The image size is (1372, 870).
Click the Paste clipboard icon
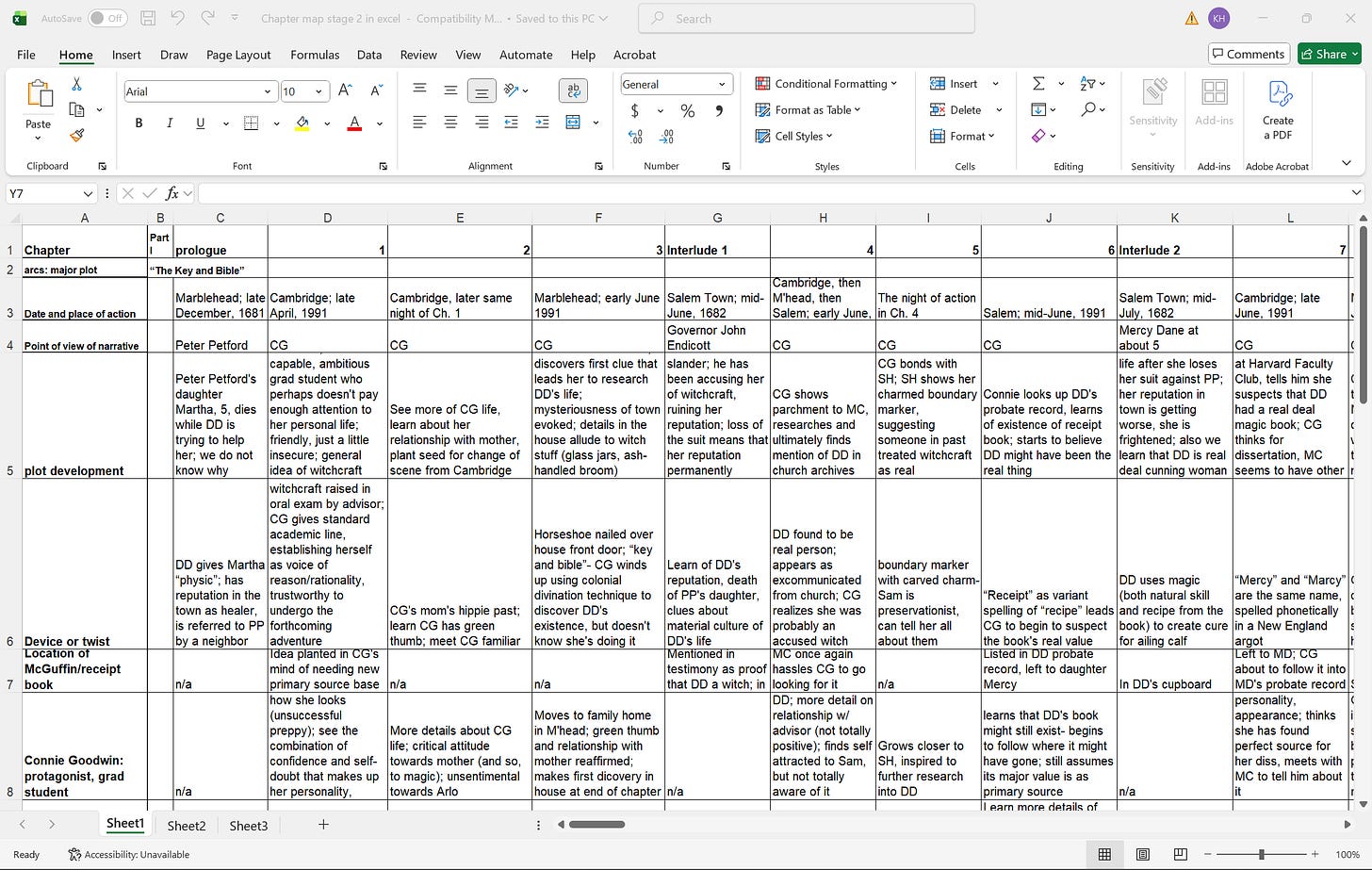39,94
